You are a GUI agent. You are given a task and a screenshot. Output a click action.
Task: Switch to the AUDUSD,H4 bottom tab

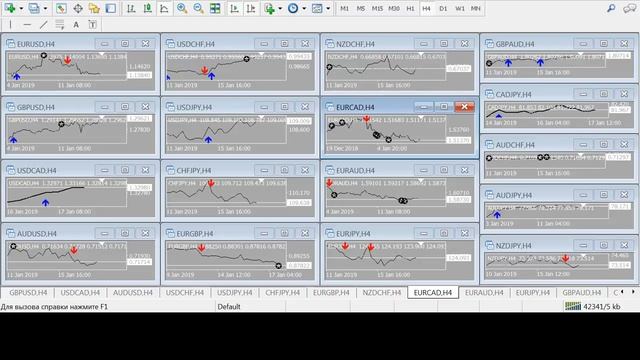(x=133, y=293)
